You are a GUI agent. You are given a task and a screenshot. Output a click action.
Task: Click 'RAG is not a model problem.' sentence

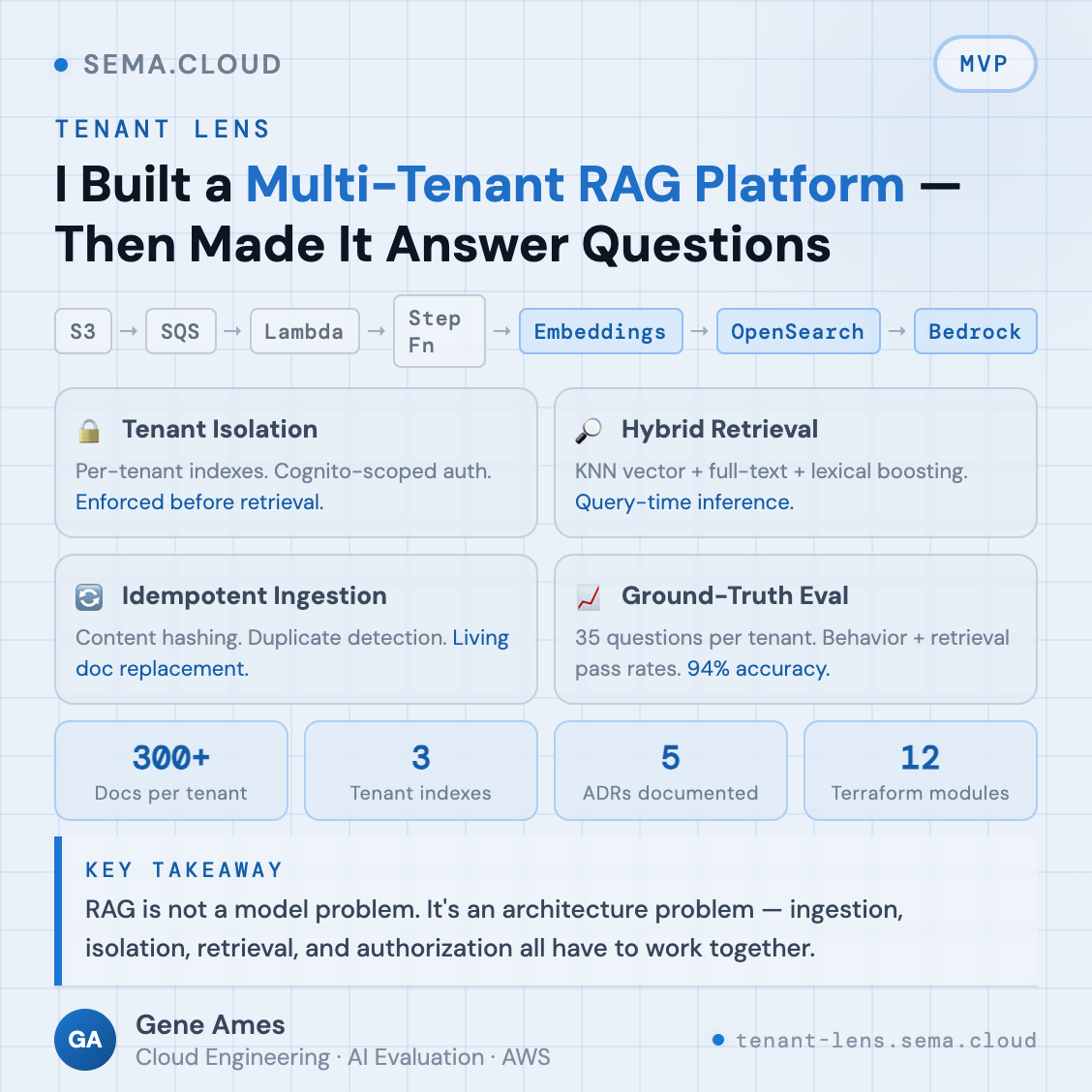(252, 910)
